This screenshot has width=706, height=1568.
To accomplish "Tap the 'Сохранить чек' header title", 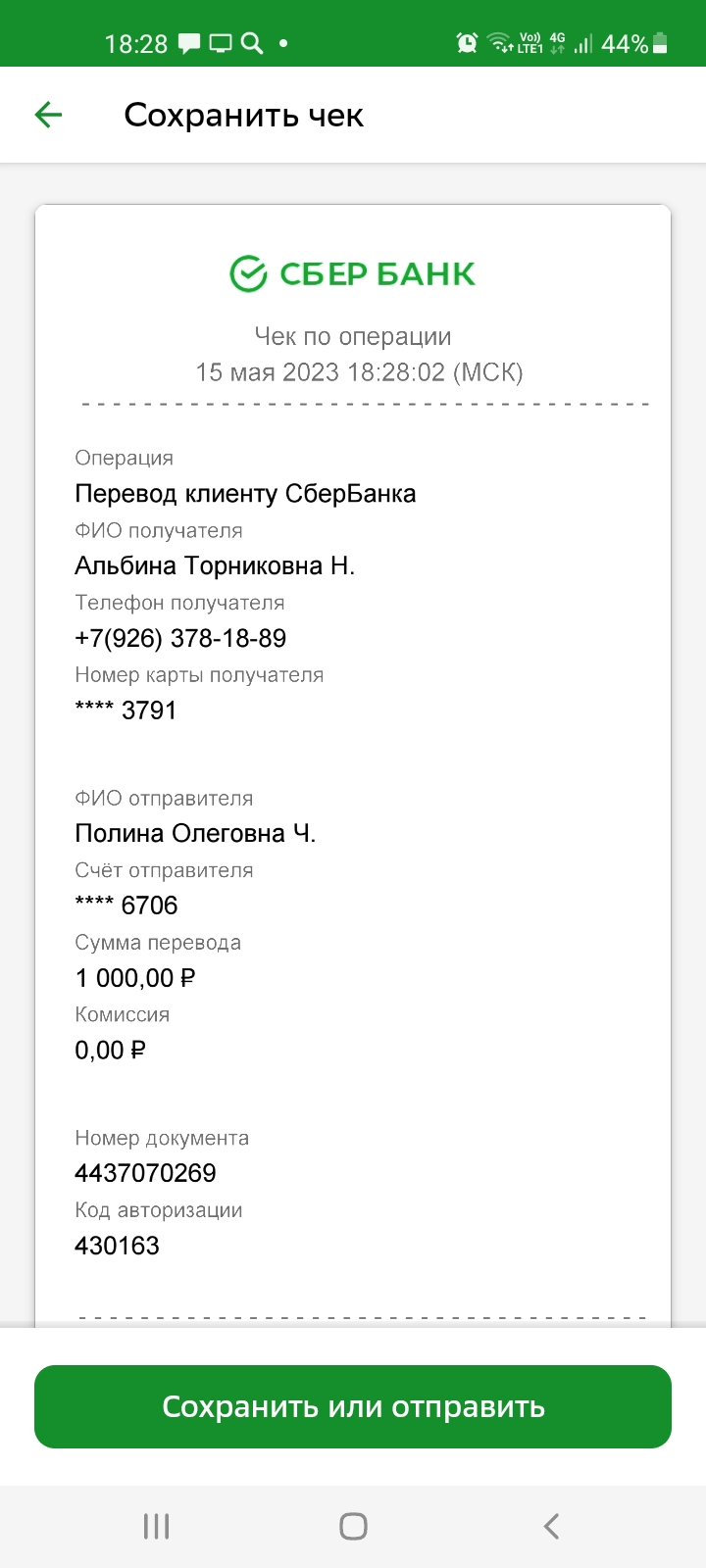I will (x=243, y=116).
